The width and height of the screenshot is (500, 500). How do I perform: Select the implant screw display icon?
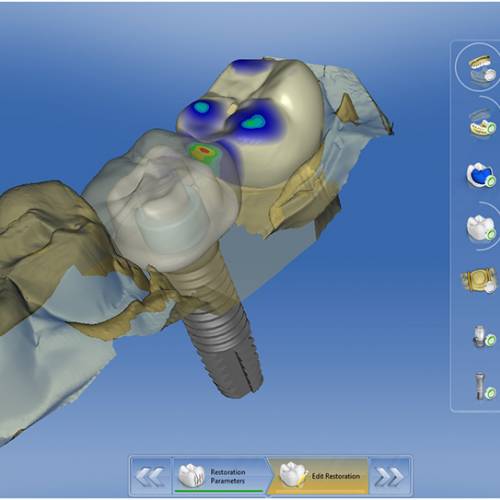click(x=484, y=386)
